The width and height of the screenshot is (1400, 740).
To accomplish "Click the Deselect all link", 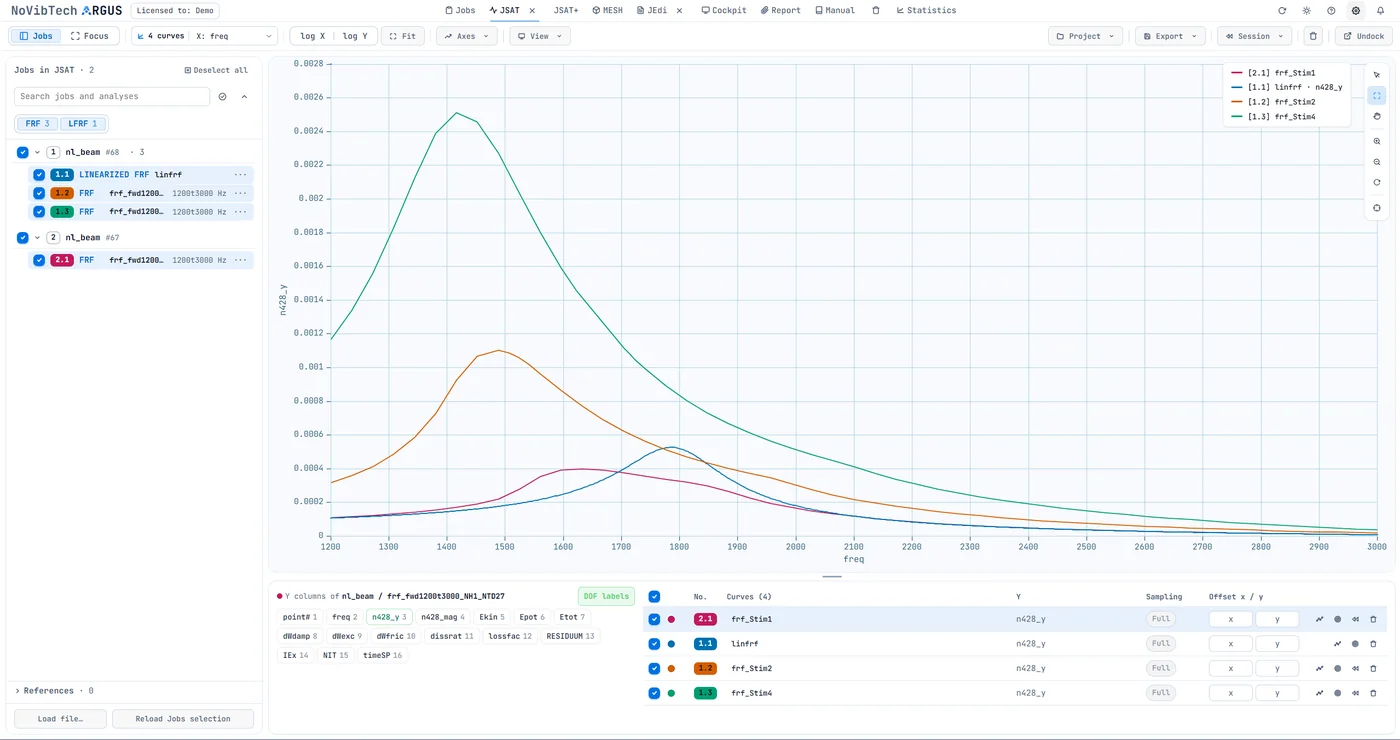I will point(216,70).
